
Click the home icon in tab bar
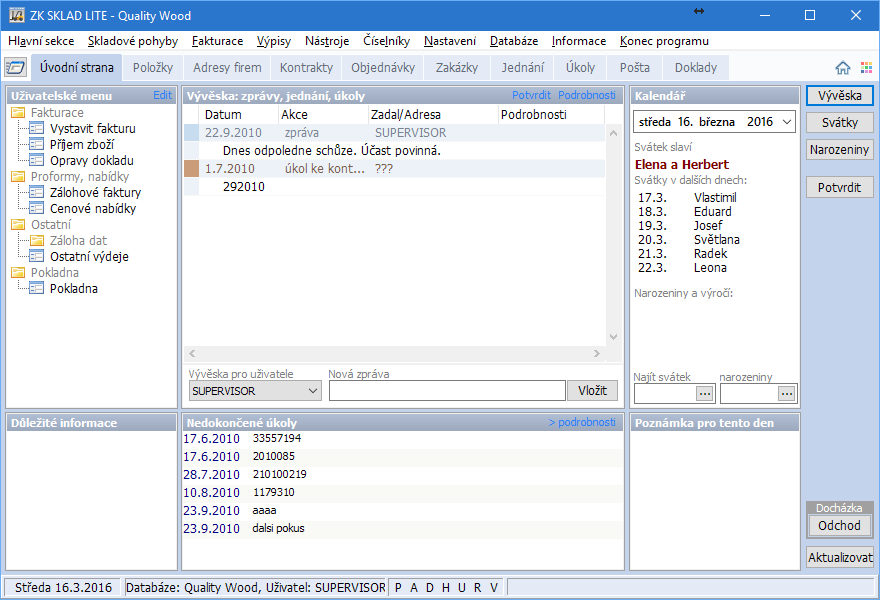(842, 68)
